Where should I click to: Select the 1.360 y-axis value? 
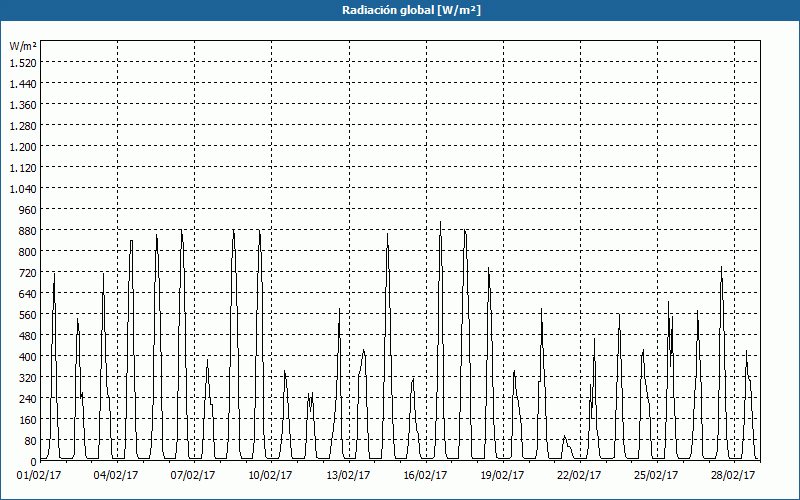pos(23,105)
